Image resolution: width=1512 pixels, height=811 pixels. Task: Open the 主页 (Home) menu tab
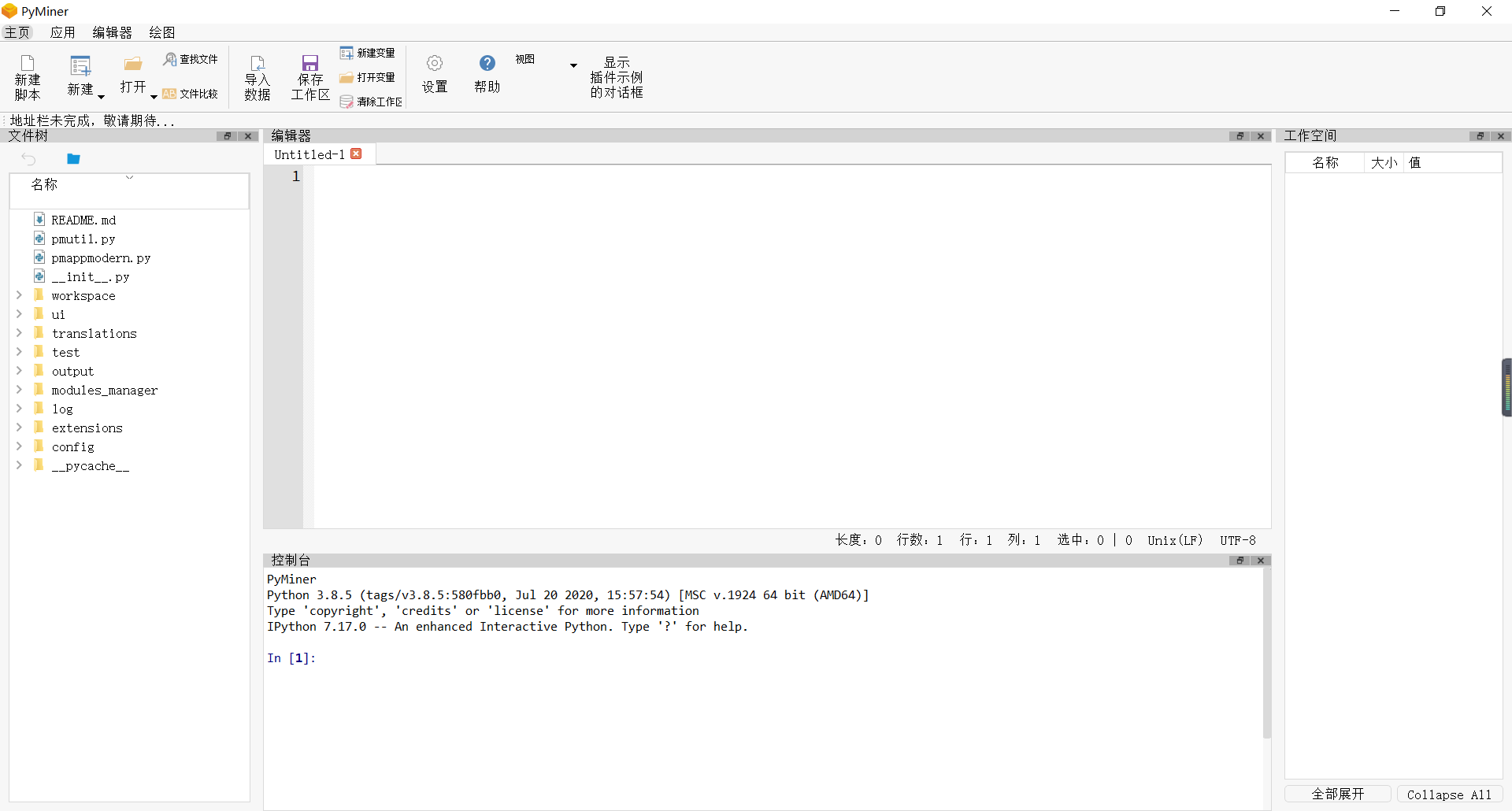click(17, 32)
